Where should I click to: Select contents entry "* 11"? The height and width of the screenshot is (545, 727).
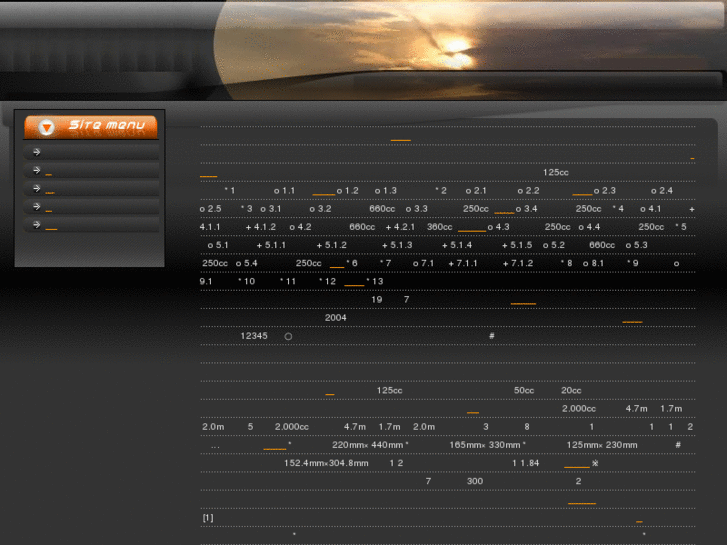click(287, 281)
